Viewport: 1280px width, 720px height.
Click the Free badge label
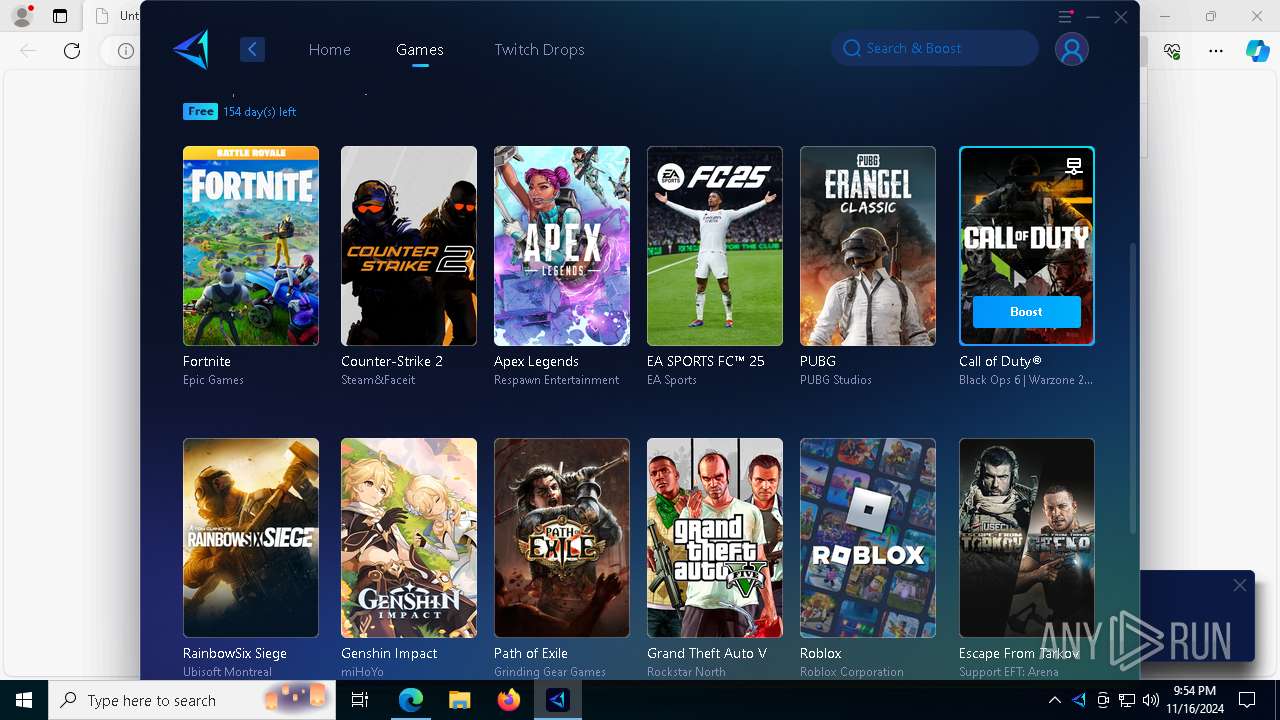click(x=200, y=111)
